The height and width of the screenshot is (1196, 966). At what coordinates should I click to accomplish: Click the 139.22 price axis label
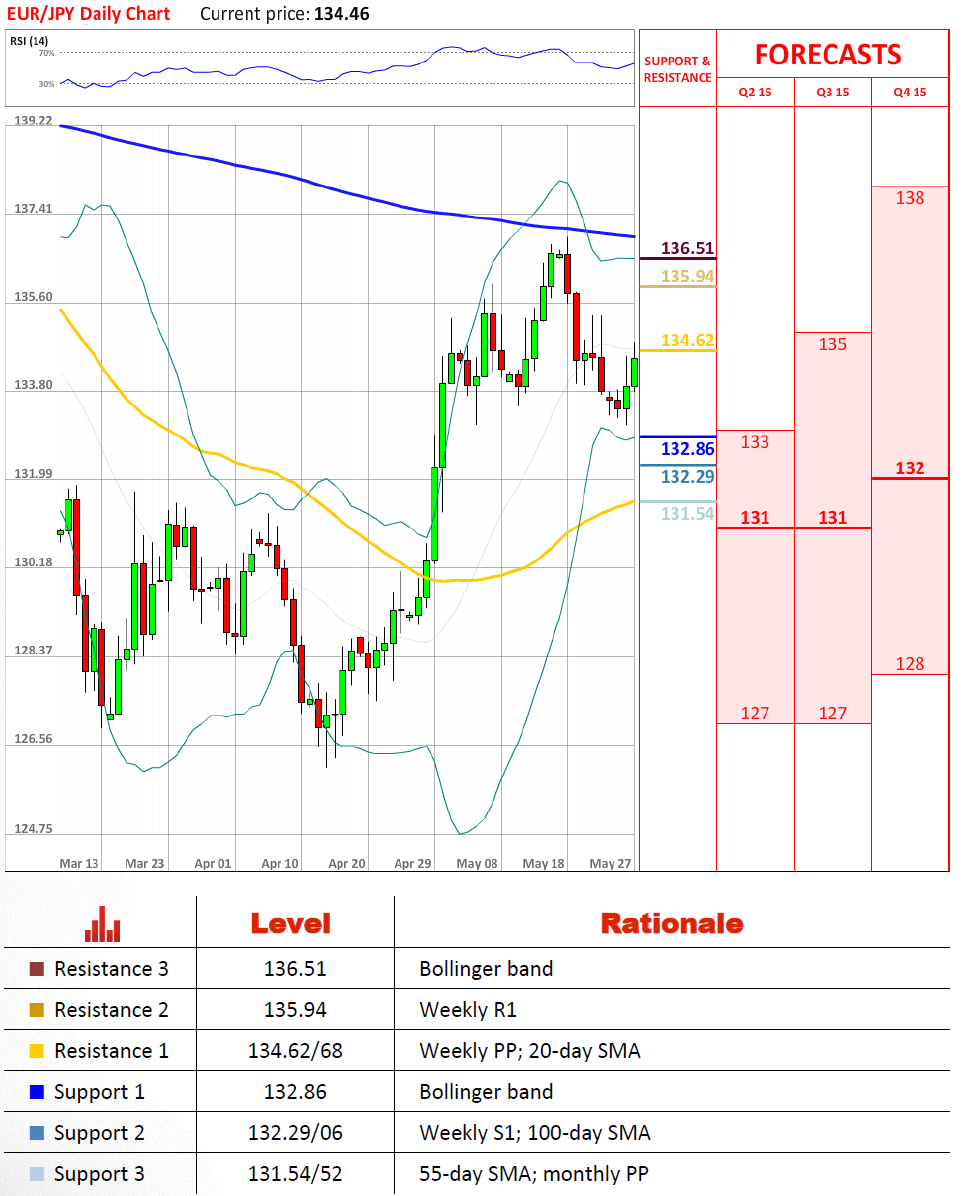[x=34, y=121]
